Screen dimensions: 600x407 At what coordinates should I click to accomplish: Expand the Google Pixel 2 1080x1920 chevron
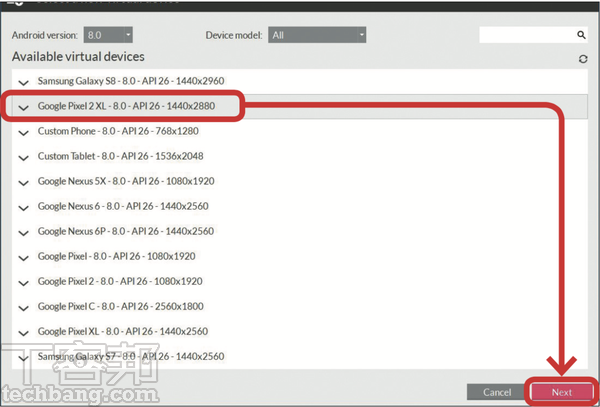click(x=24, y=283)
